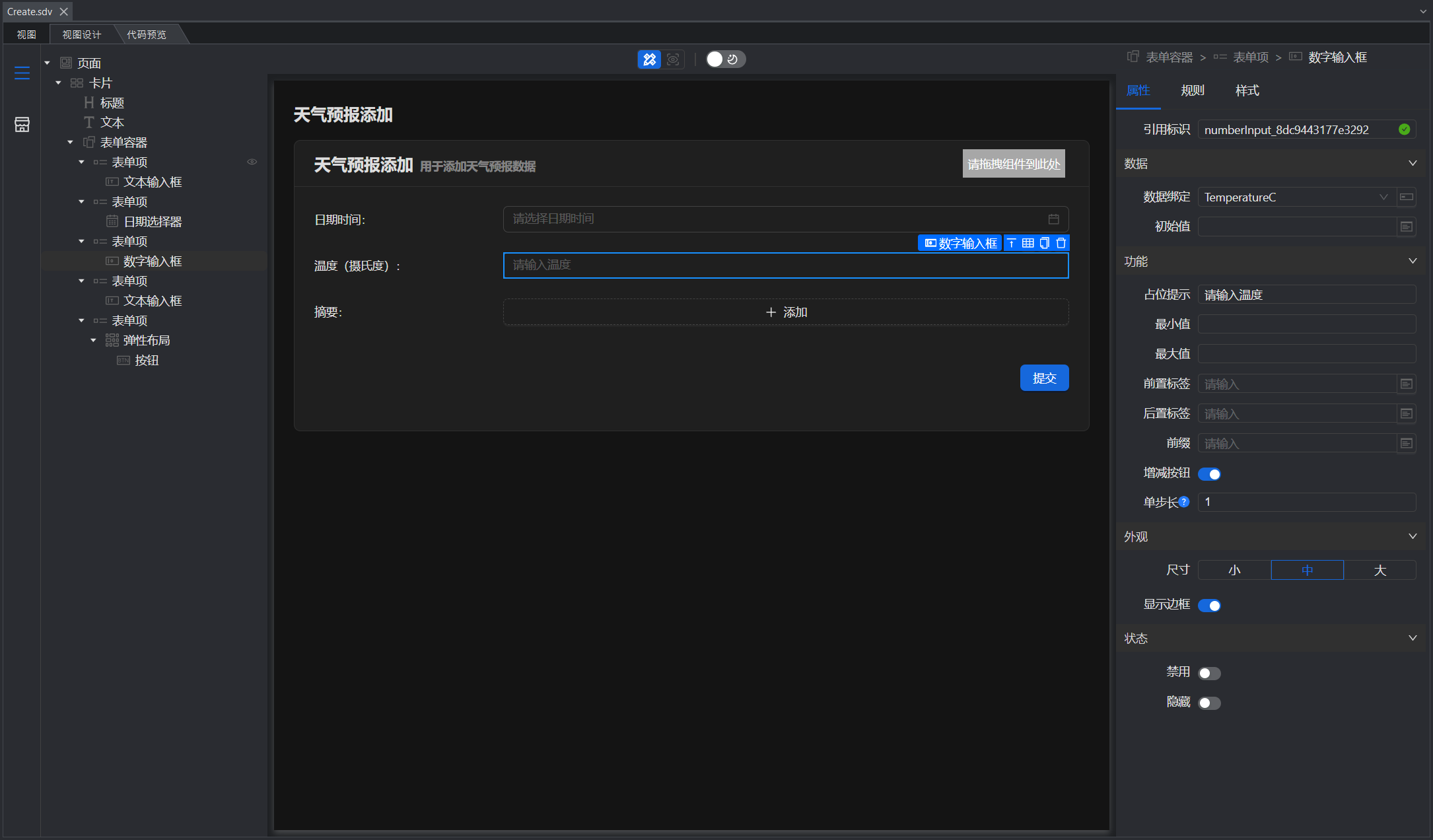Collapse the 状态 section
Screen dimensions: 1433x840
pyautogui.click(x=1413, y=638)
